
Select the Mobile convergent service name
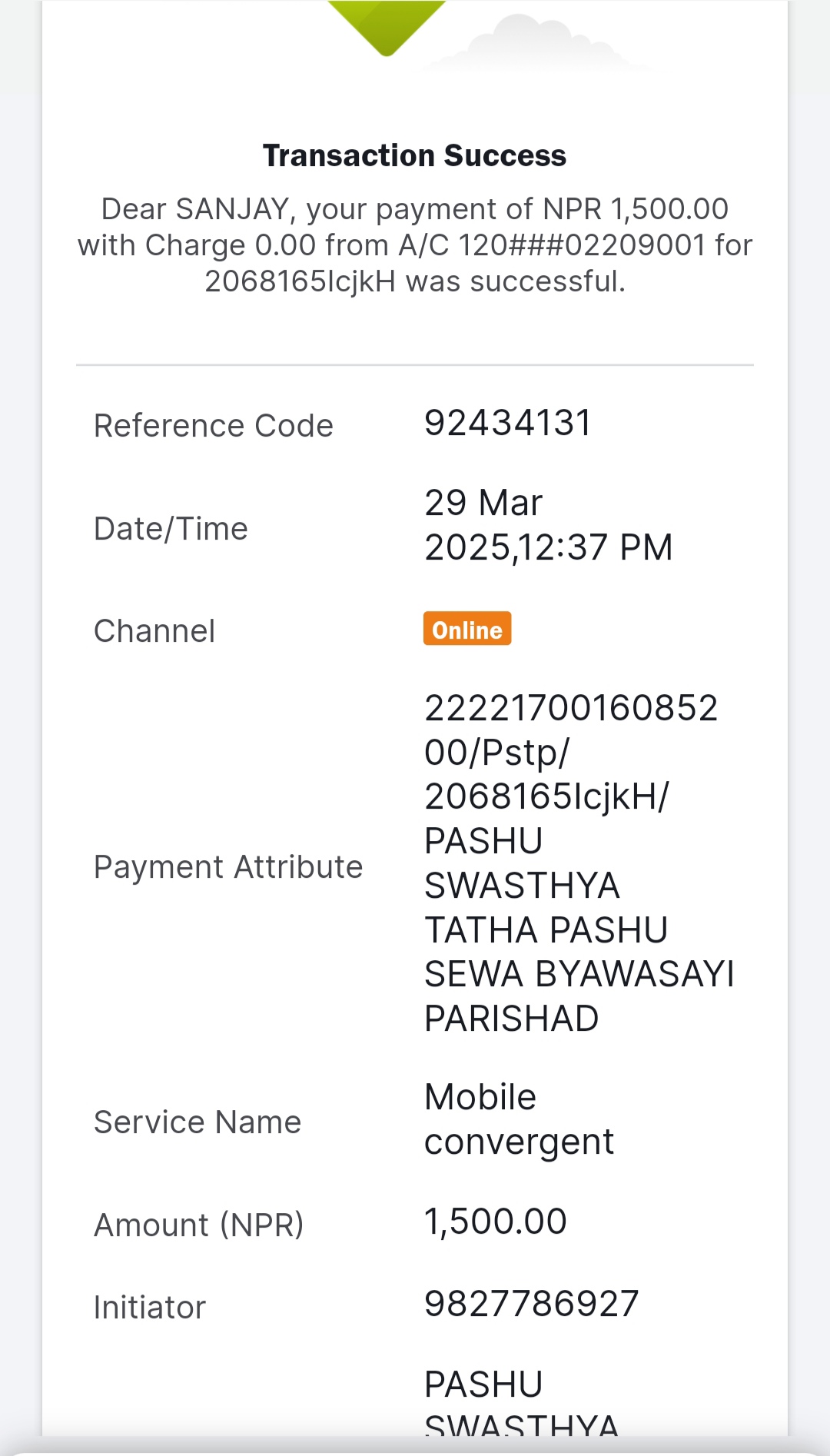click(520, 1119)
